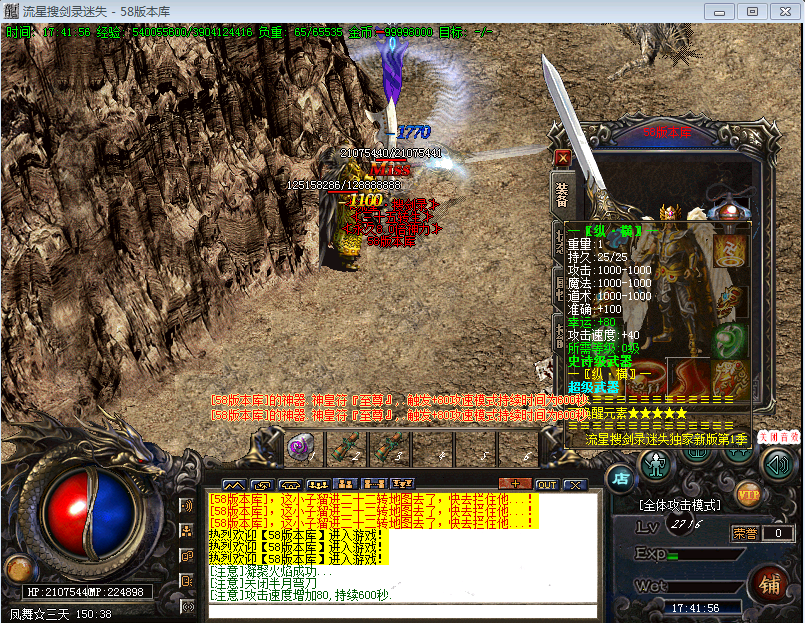Toggle sound with the round speaker icon
The height and width of the screenshot is (623, 805).
pyautogui.click(x=777, y=465)
